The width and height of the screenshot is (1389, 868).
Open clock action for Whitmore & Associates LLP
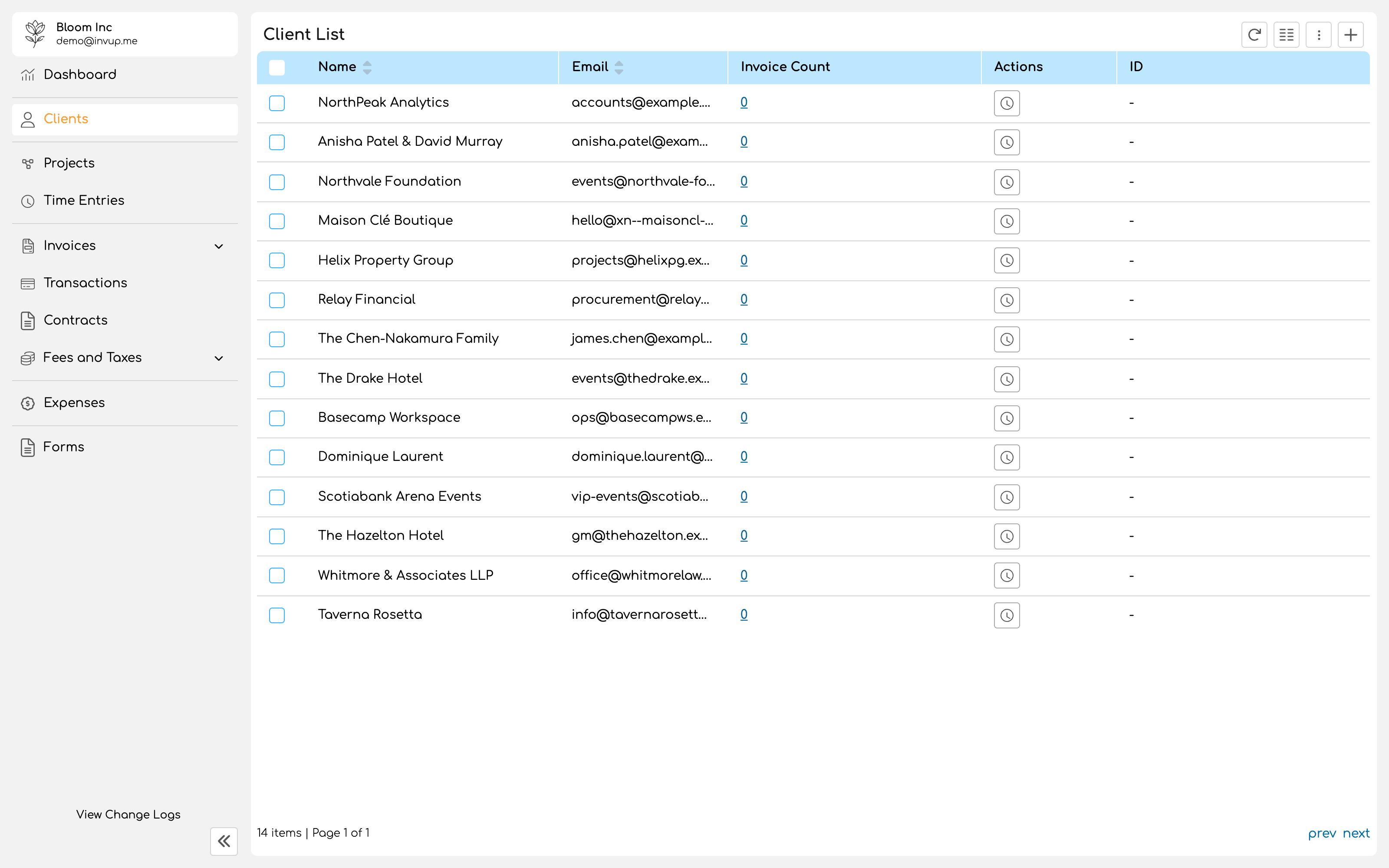point(1007,576)
